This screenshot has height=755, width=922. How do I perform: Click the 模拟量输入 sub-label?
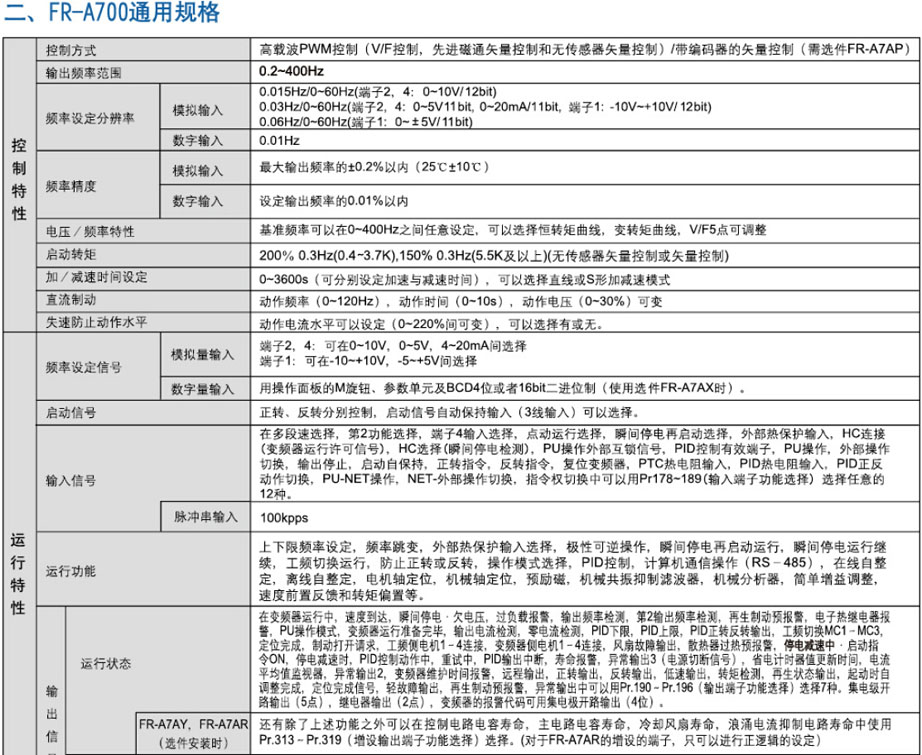point(202,355)
